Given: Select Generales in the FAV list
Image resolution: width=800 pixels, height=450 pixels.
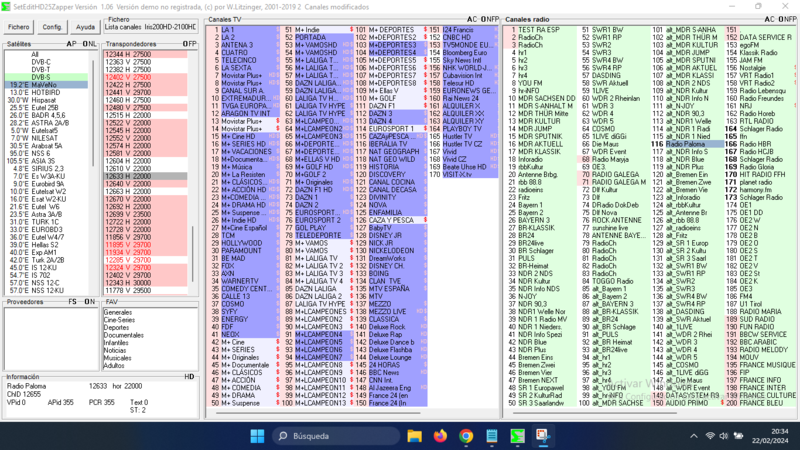Looking at the screenshot, I should [x=118, y=312].
